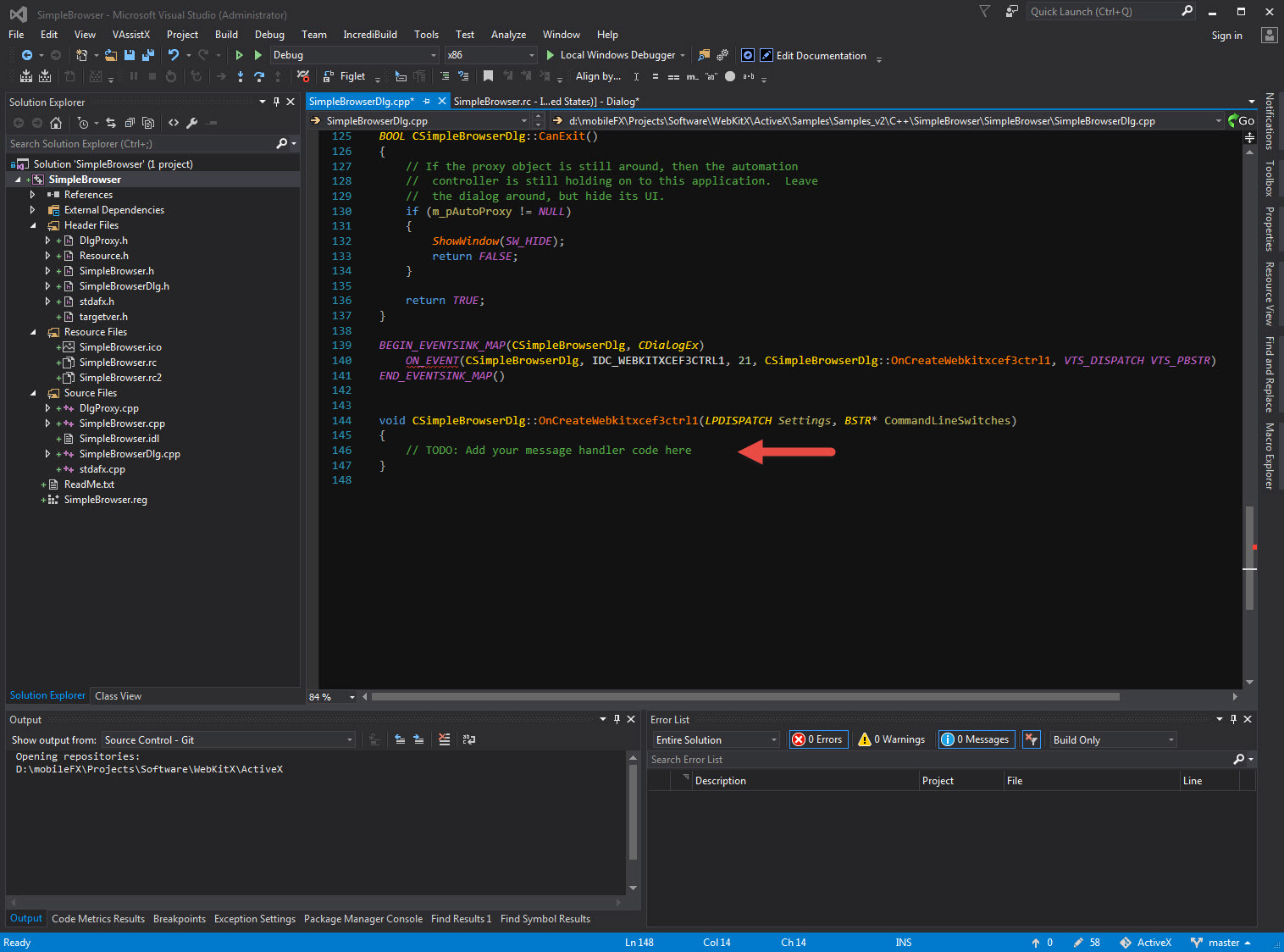This screenshot has width=1284, height=952.
Task: Toggle word wrap icon in Output panel
Action: (x=469, y=739)
